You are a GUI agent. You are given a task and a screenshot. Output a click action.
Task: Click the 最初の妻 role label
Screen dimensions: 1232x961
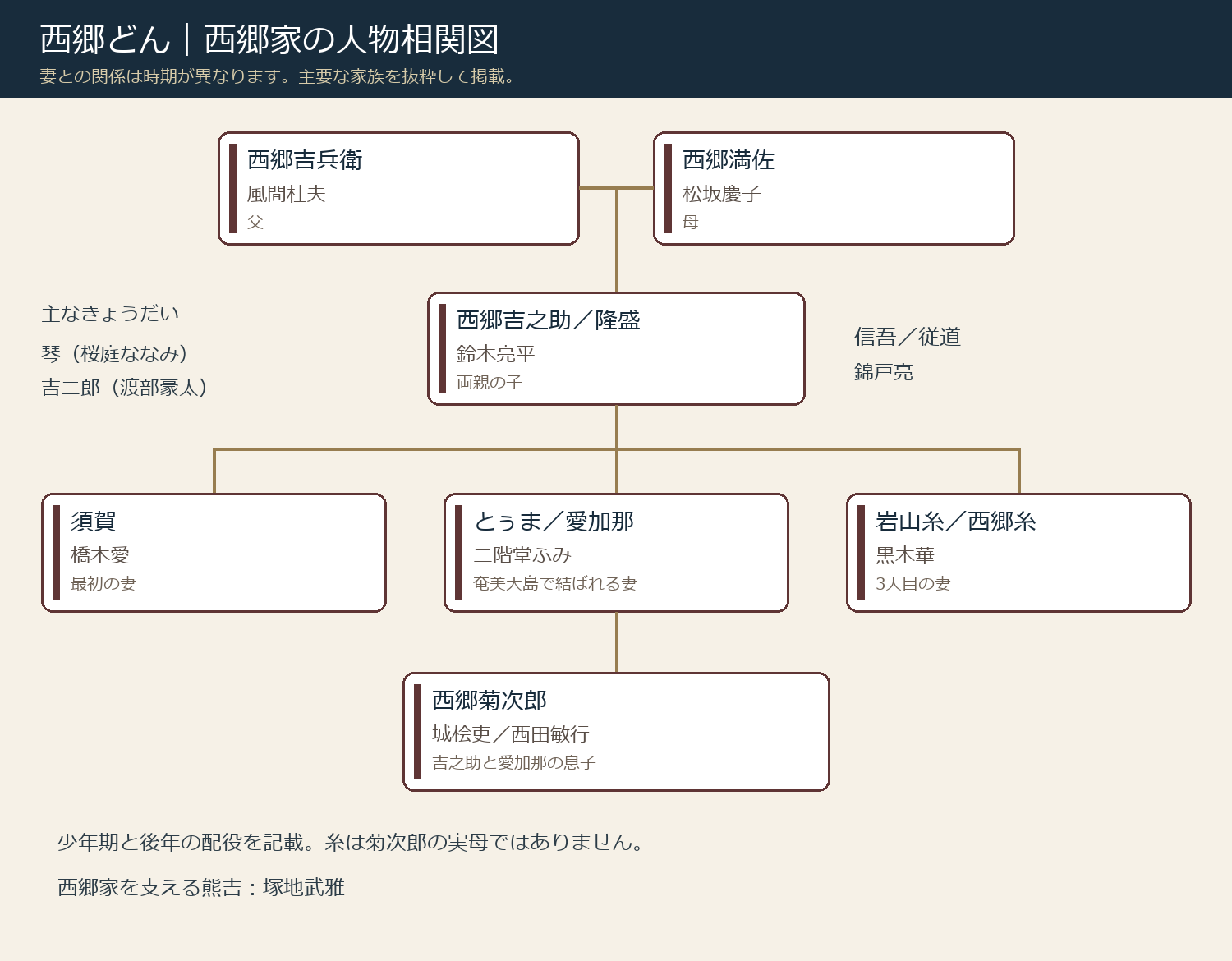(x=103, y=583)
